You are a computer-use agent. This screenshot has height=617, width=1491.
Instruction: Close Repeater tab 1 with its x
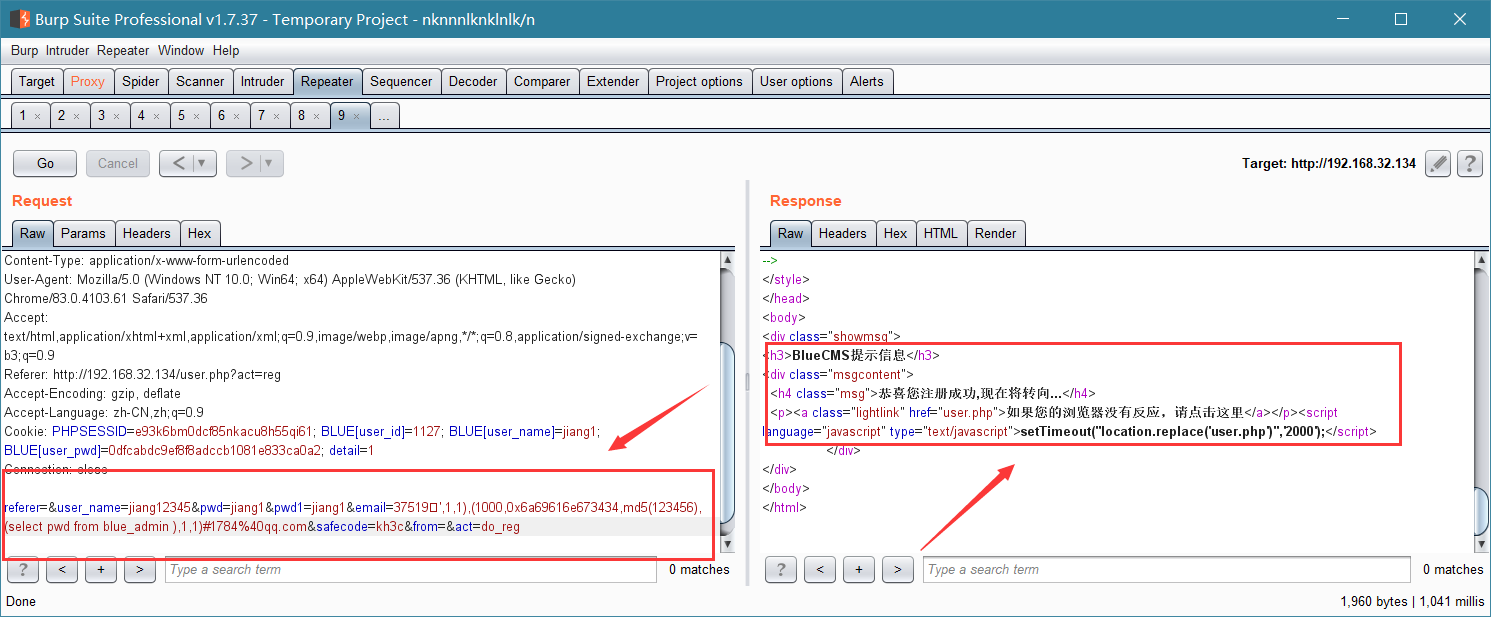pos(37,117)
